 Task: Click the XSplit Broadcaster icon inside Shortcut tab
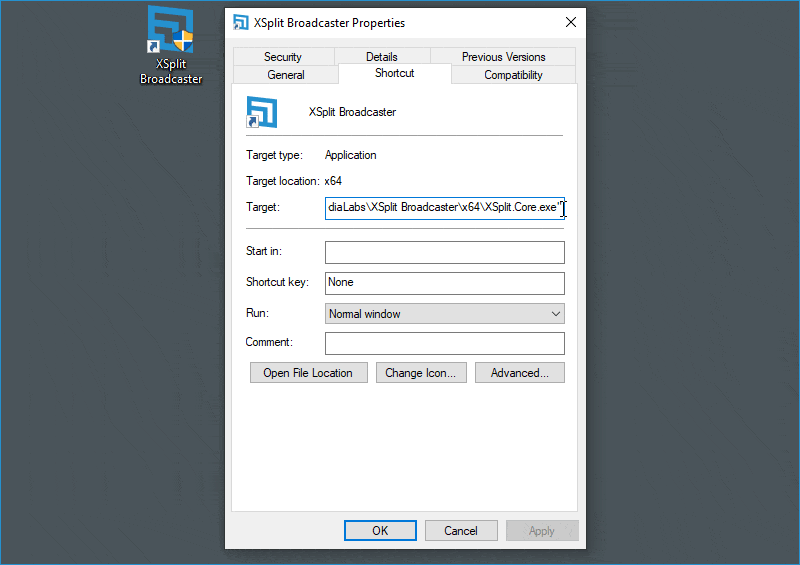(x=261, y=112)
